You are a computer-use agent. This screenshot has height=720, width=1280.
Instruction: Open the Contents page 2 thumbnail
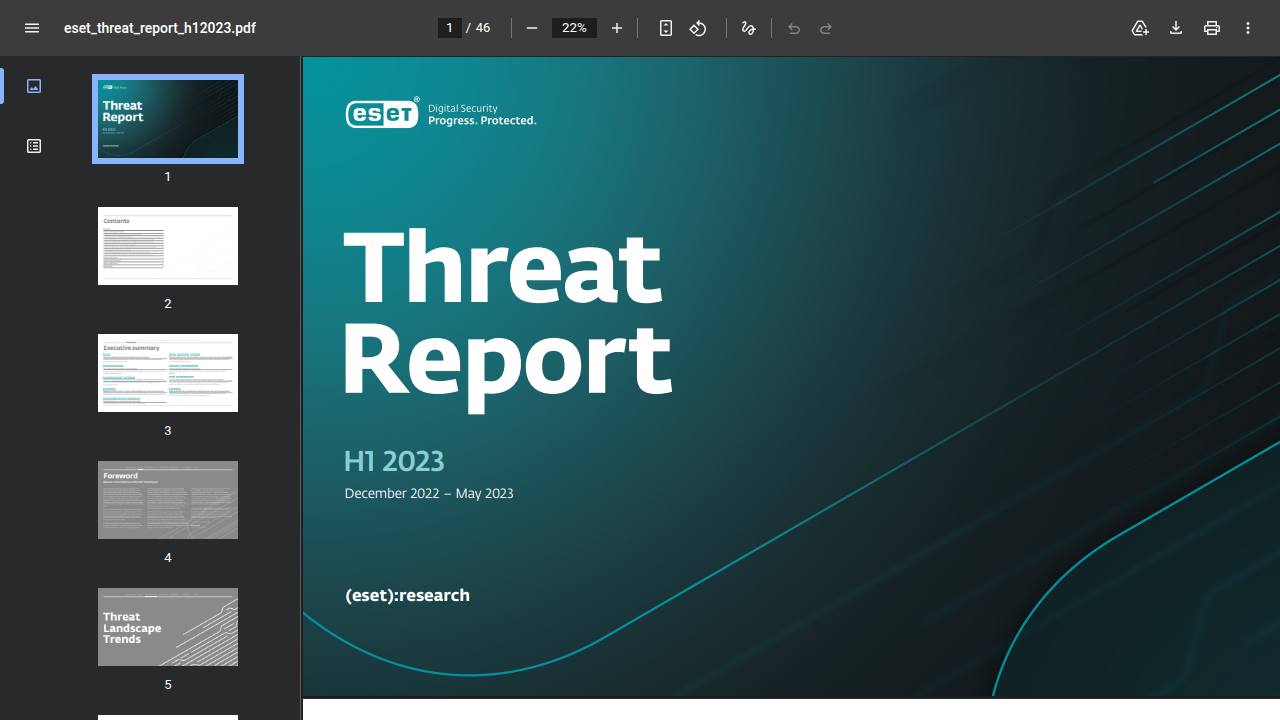click(x=168, y=246)
